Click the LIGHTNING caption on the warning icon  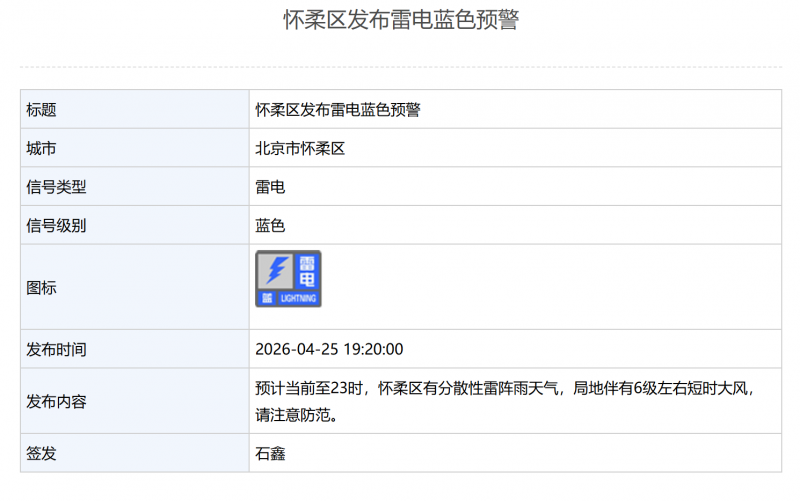[298, 299]
